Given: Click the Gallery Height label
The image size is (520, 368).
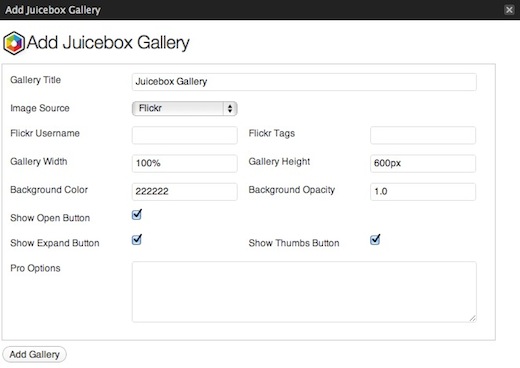Looking at the screenshot, I should [279, 162].
